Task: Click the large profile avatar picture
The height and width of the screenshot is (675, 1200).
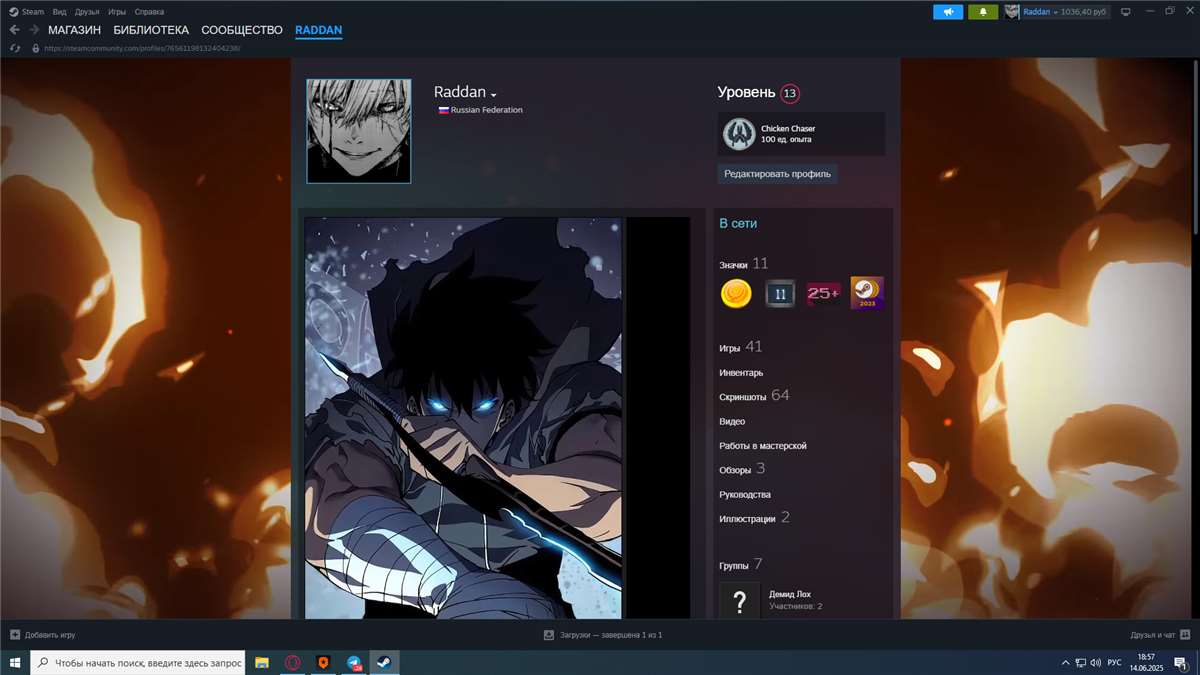Action: pos(359,131)
